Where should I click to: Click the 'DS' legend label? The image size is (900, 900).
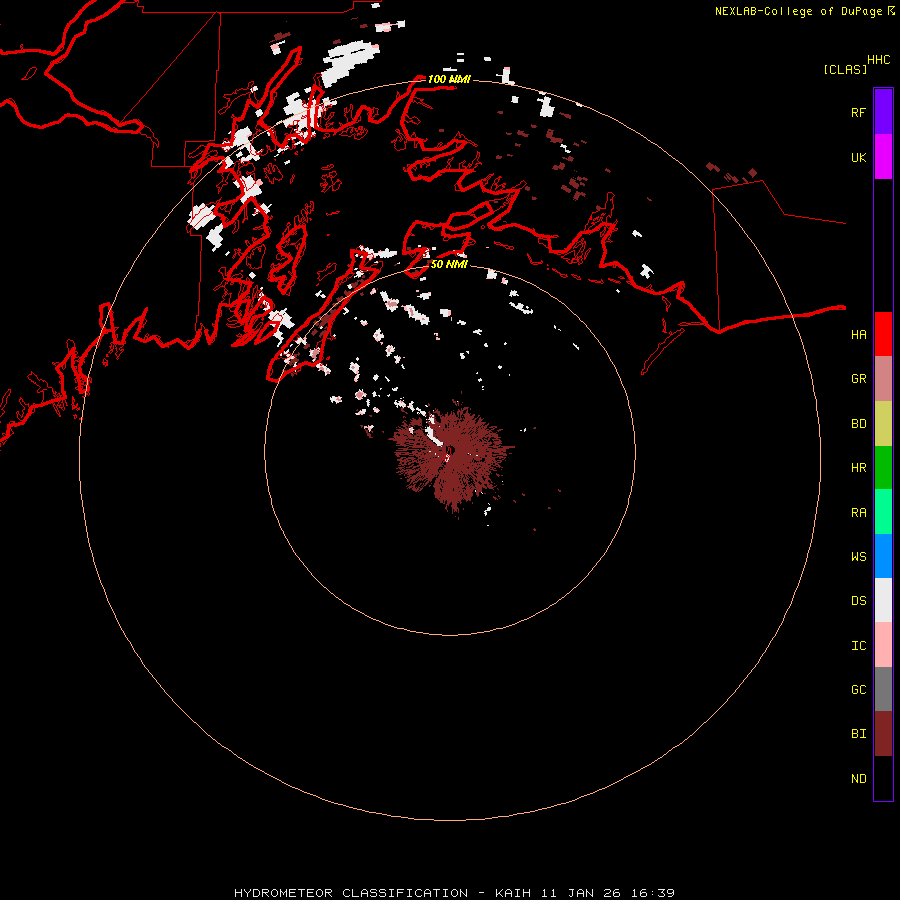click(858, 601)
